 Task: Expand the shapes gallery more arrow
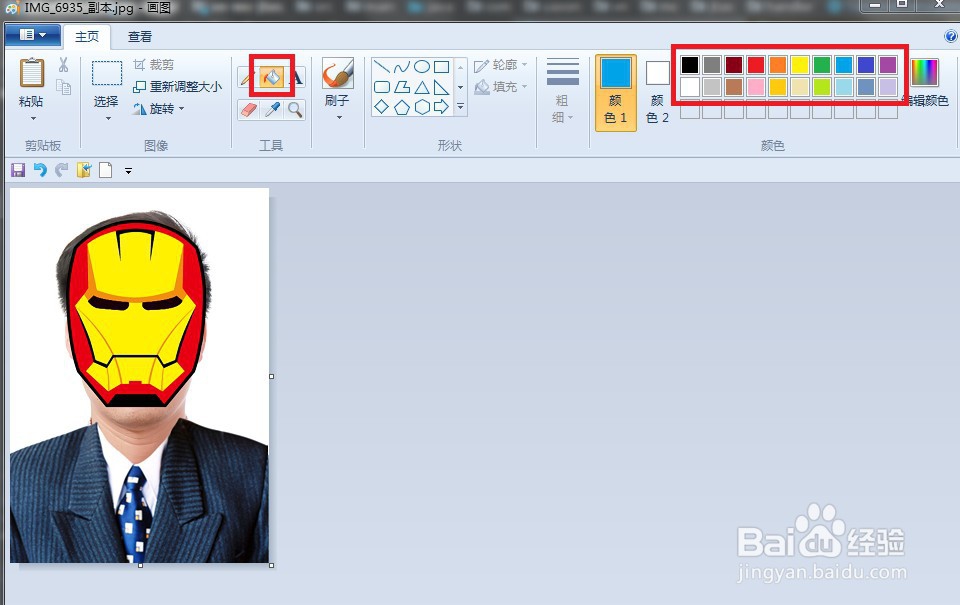tap(460, 107)
